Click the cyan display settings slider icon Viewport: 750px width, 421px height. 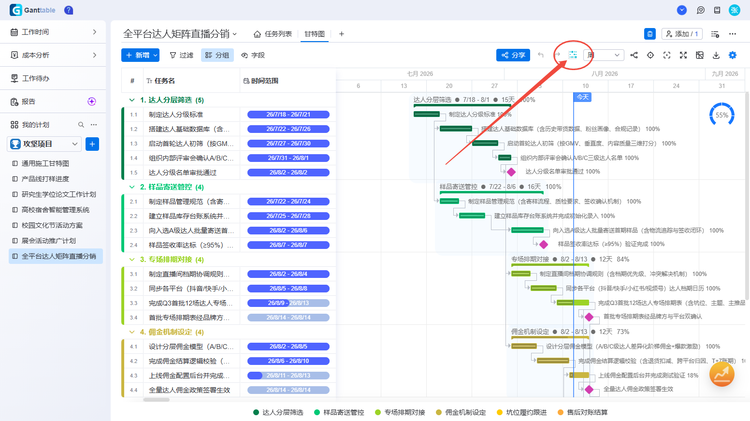(x=573, y=55)
